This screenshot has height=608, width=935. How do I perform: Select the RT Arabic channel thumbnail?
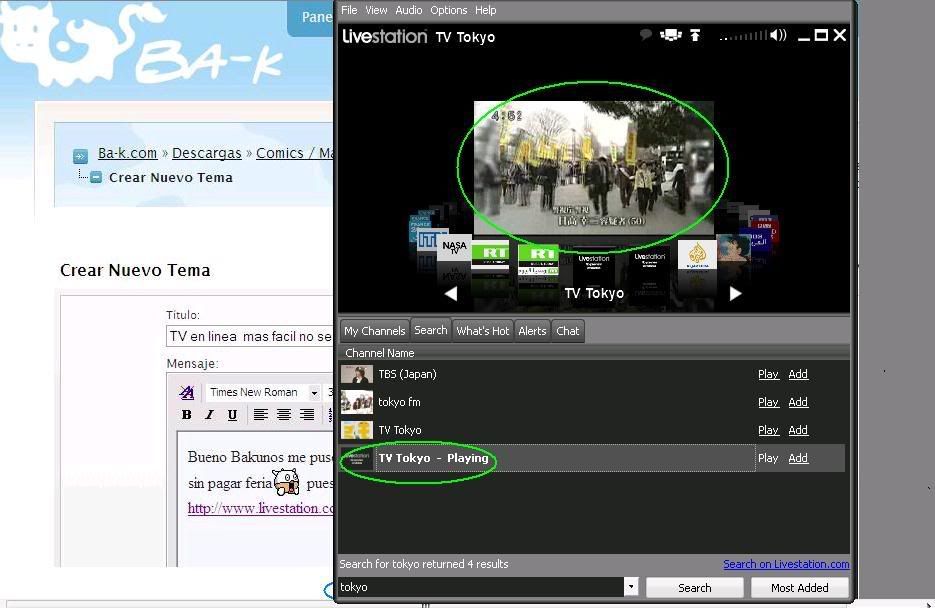tap(538, 260)
